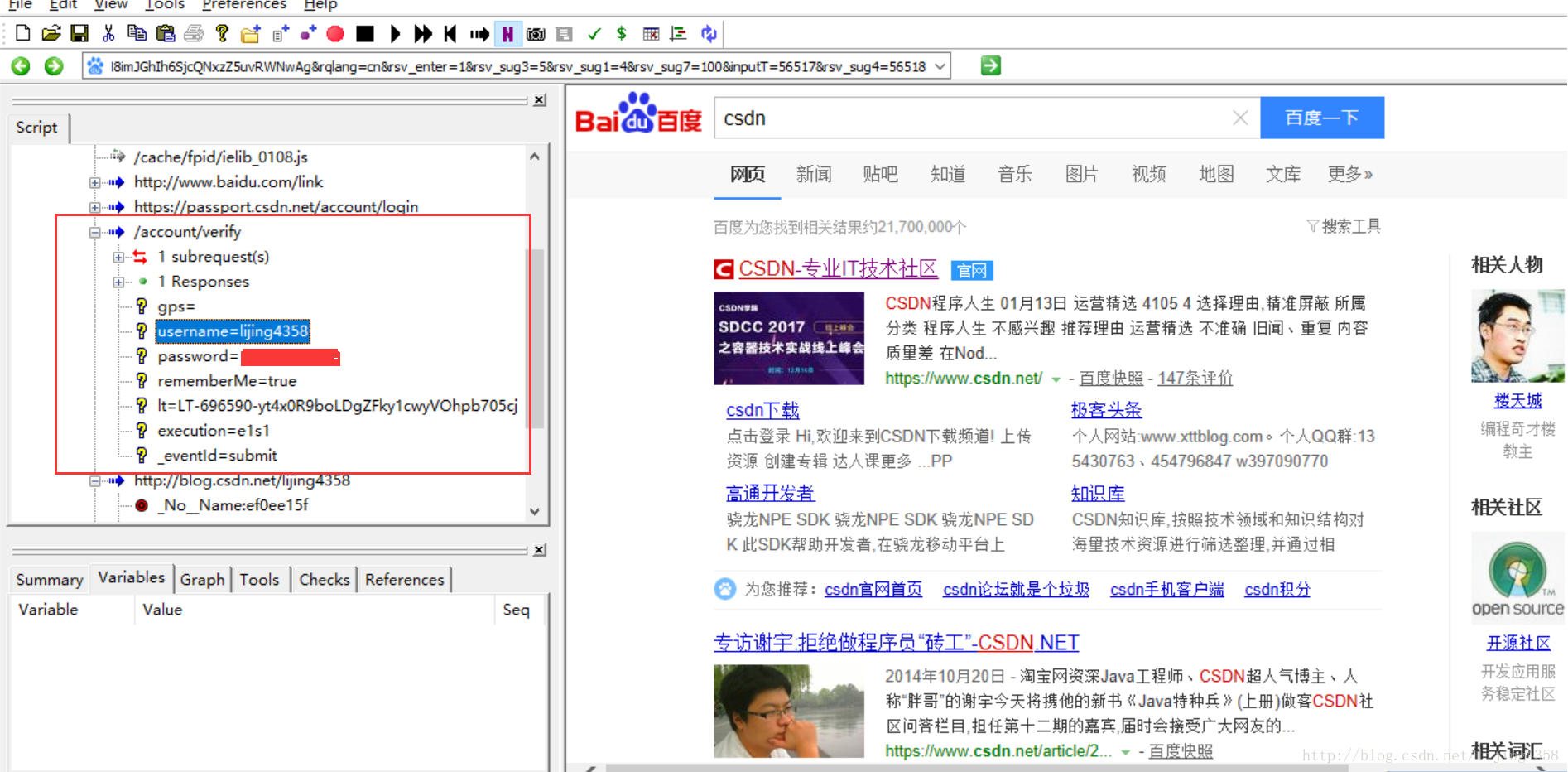The width and height of the screenshot is (1568, 772).
Task: Click the green Go arrow beside the address bar
Action: [x=991, y=65]
